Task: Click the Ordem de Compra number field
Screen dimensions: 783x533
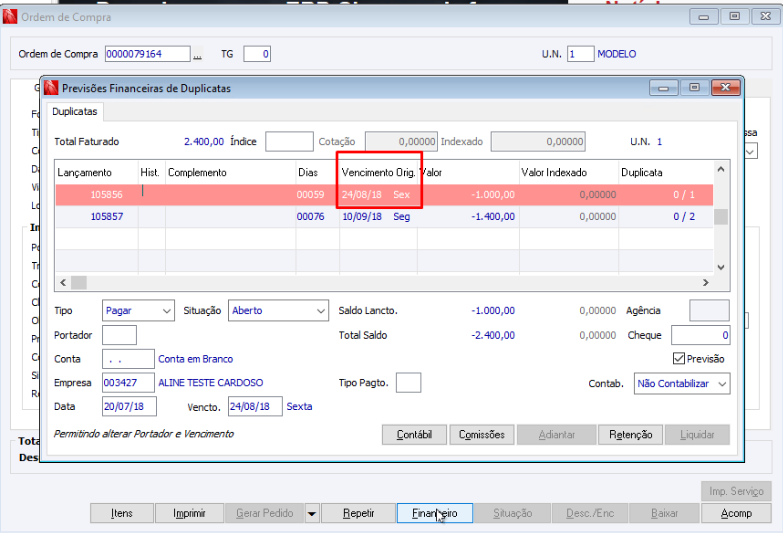Action: pos(148,54)
